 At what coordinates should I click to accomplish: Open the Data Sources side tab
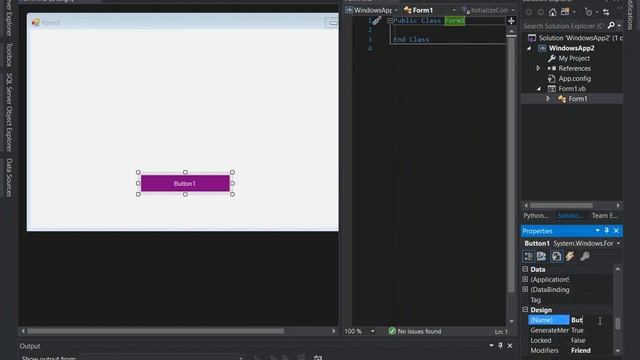(x=9, y=178)
